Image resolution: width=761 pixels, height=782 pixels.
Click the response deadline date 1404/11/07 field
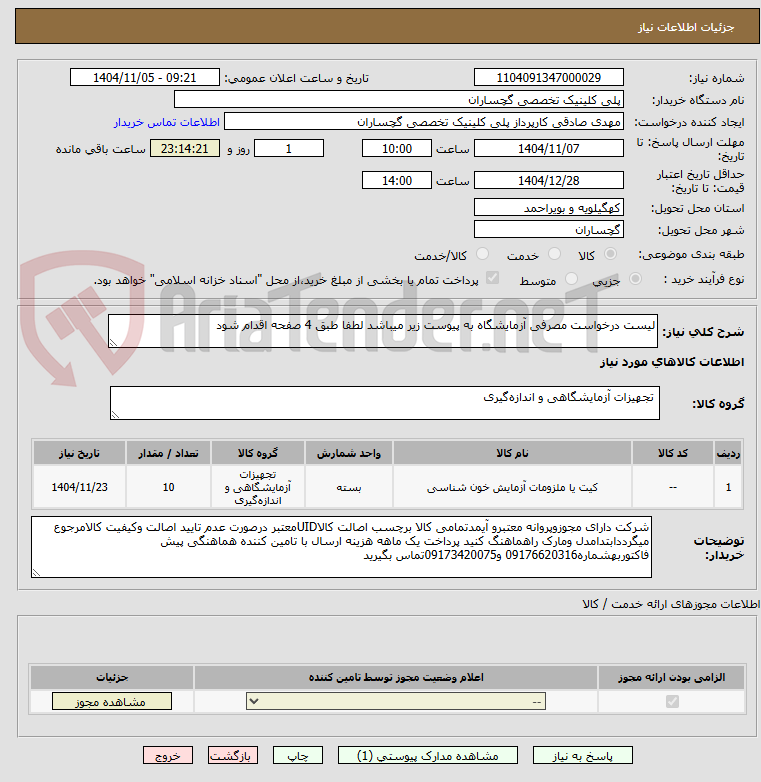click(x=549, y=149)
